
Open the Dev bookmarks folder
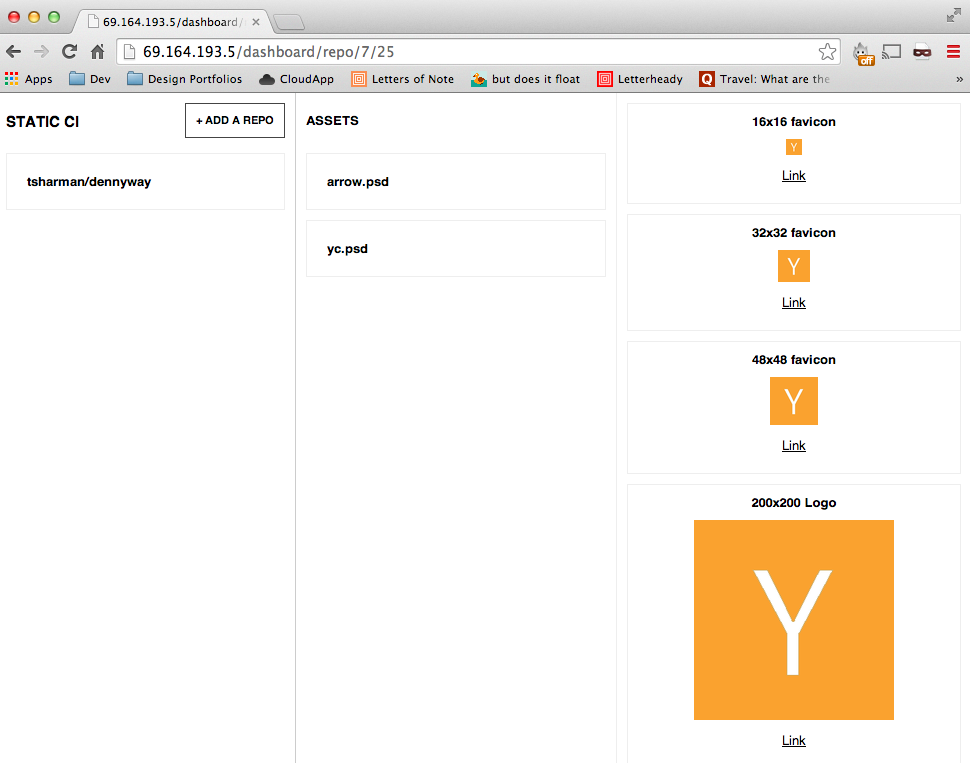point(90,79)
